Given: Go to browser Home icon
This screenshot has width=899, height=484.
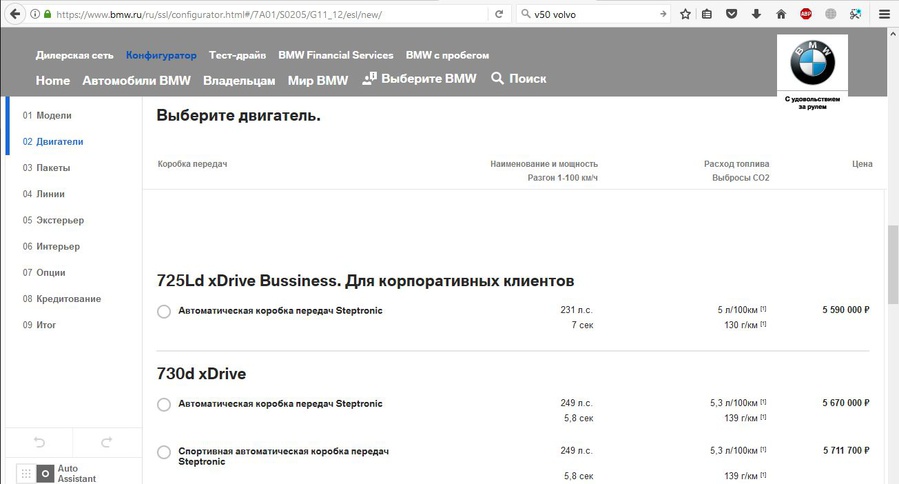Looking at the screenshot, I should tap(781, 14).
